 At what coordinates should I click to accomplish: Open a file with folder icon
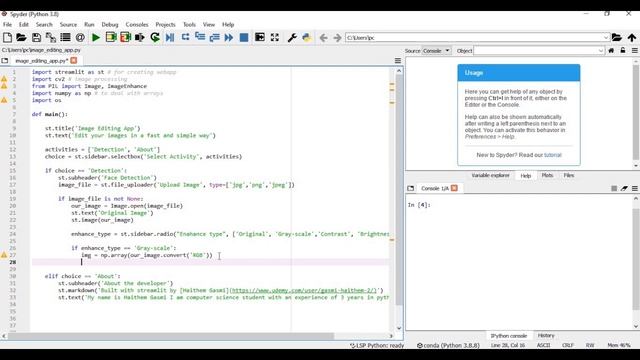tap(21, 38)
